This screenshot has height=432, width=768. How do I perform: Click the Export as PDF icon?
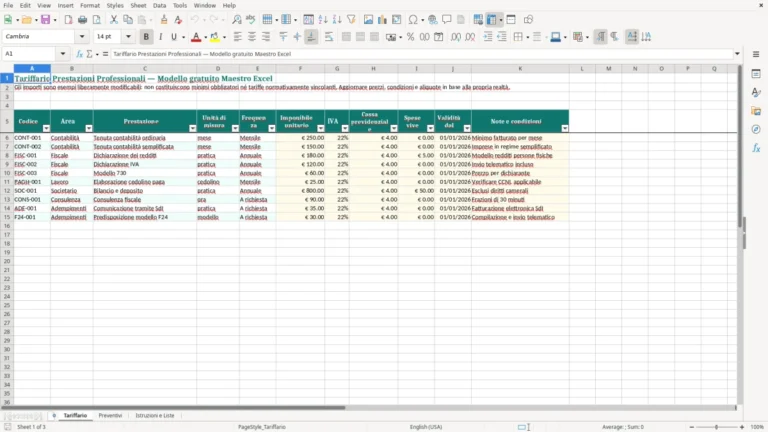point(68,20)
